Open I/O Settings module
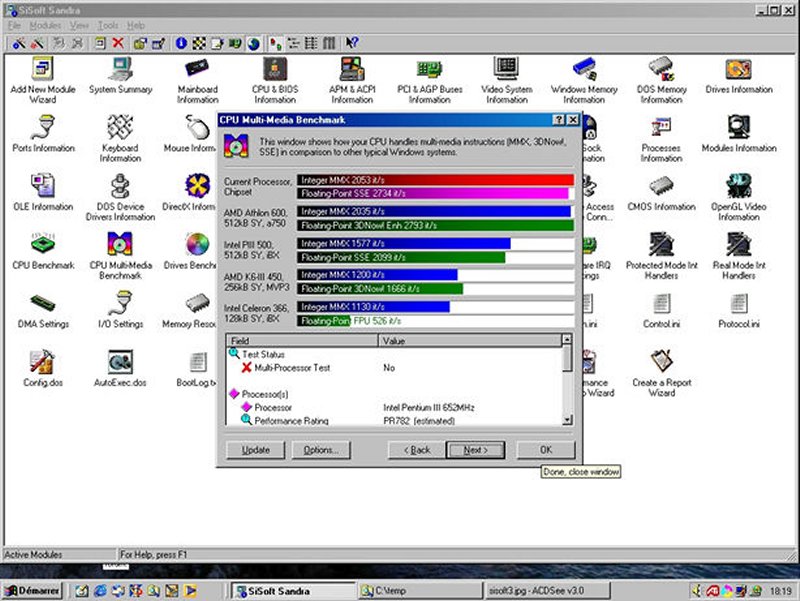 tap(120, 310)
